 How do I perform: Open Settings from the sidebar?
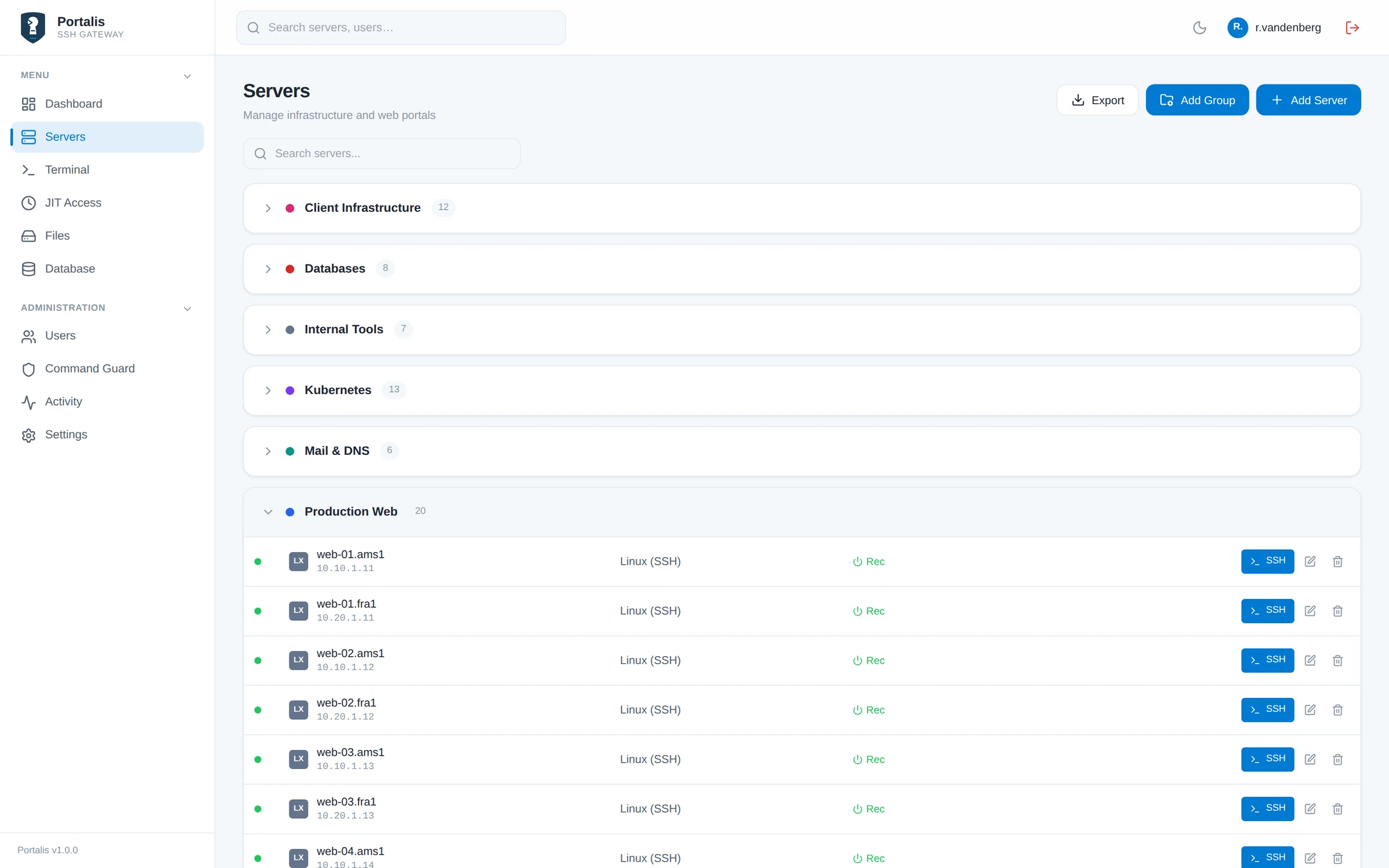[107, 435]
